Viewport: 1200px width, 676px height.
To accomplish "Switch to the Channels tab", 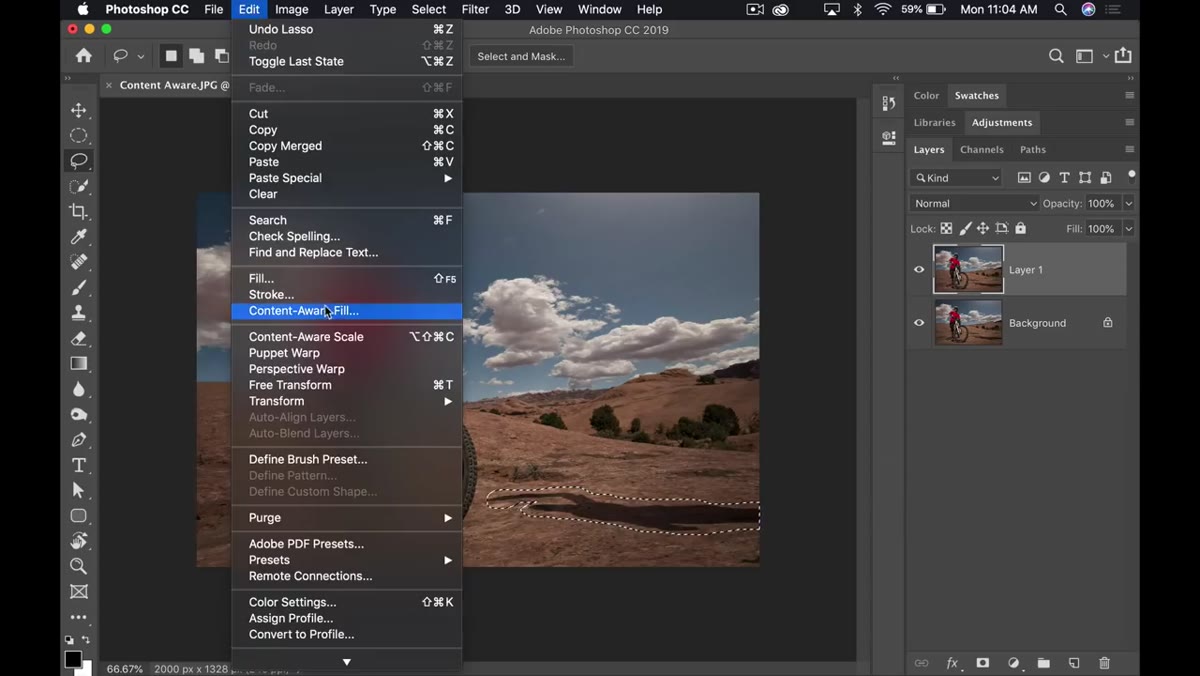I will coord(981,149).
